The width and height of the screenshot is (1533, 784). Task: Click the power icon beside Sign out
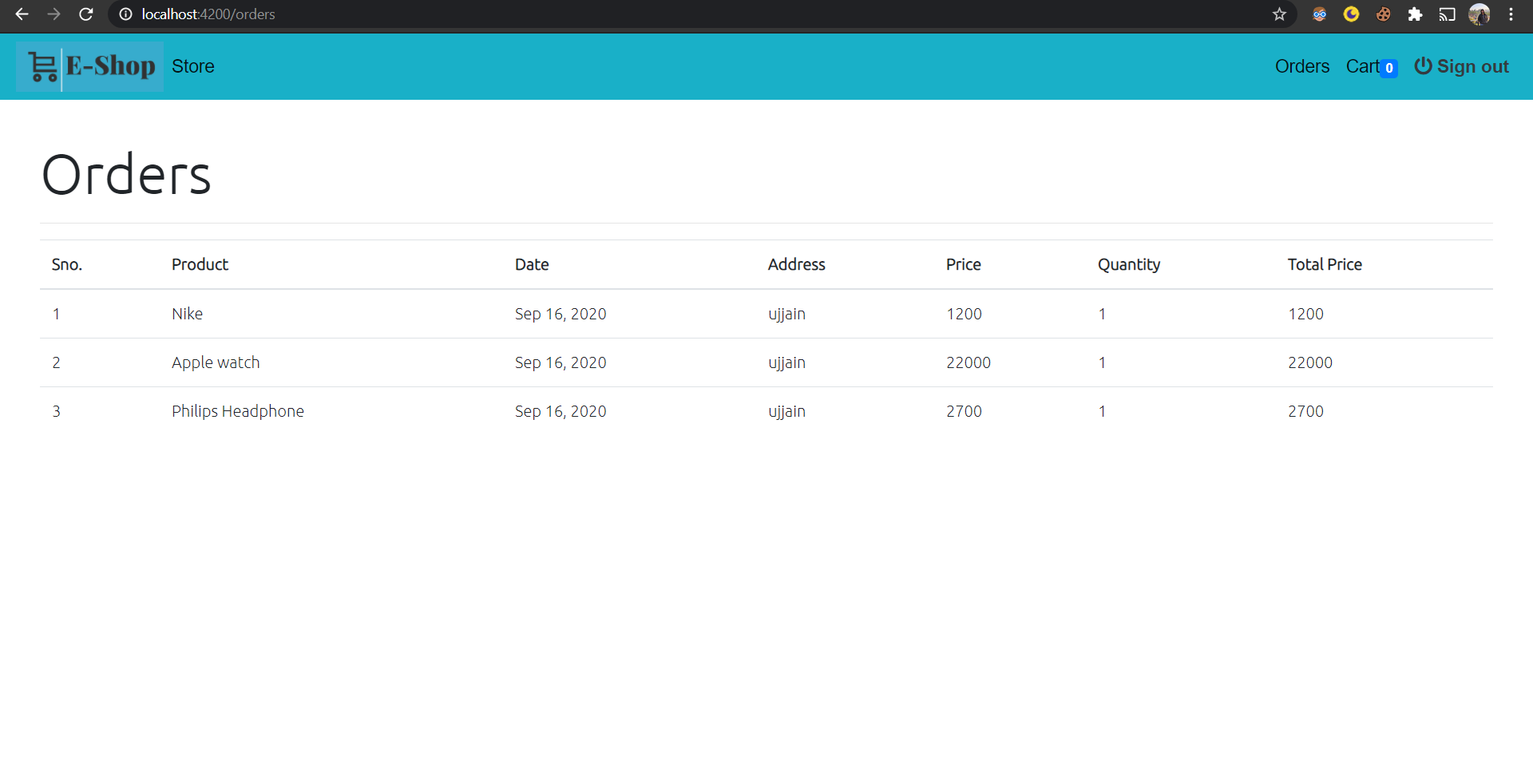point(1424,66)
